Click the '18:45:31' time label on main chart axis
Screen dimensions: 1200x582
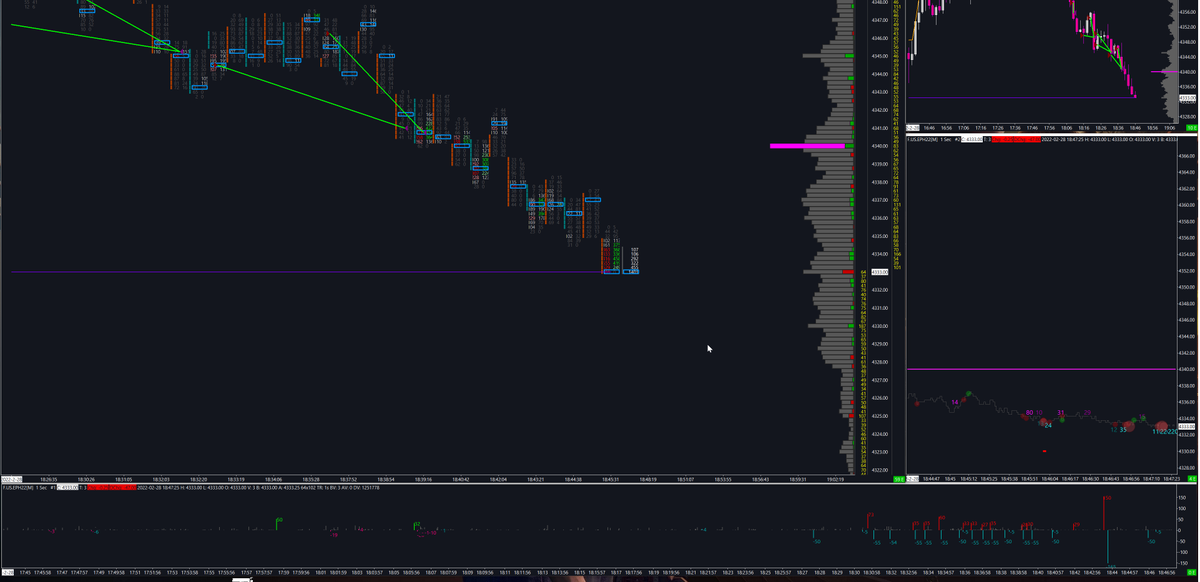click(x=611, y=479)
